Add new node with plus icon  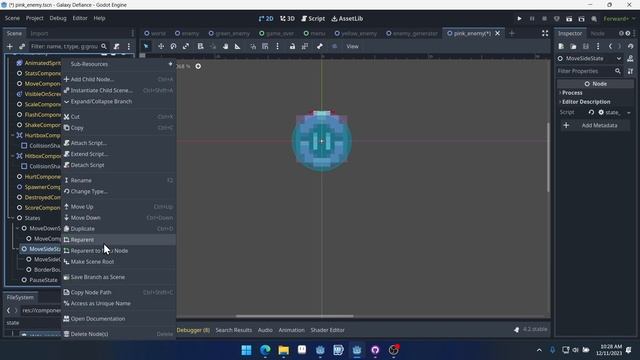[10, 47]
